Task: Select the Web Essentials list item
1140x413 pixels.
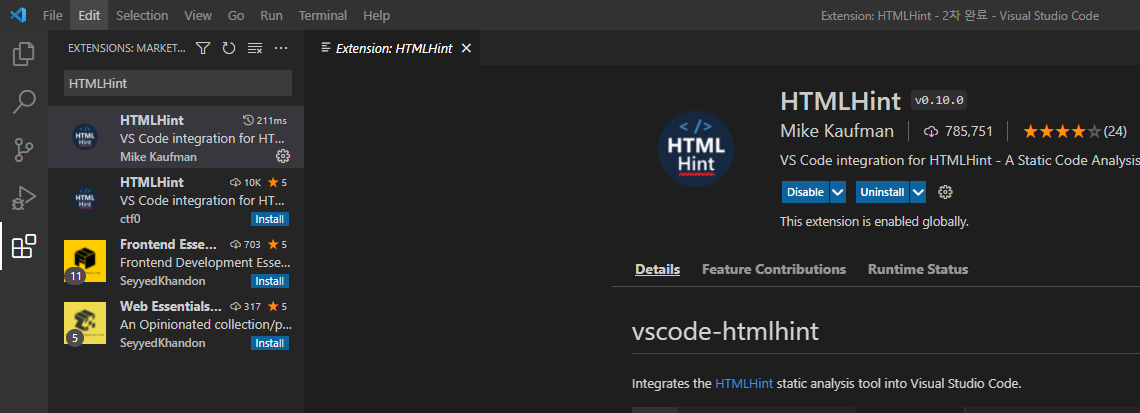Action: pos(176,322)
